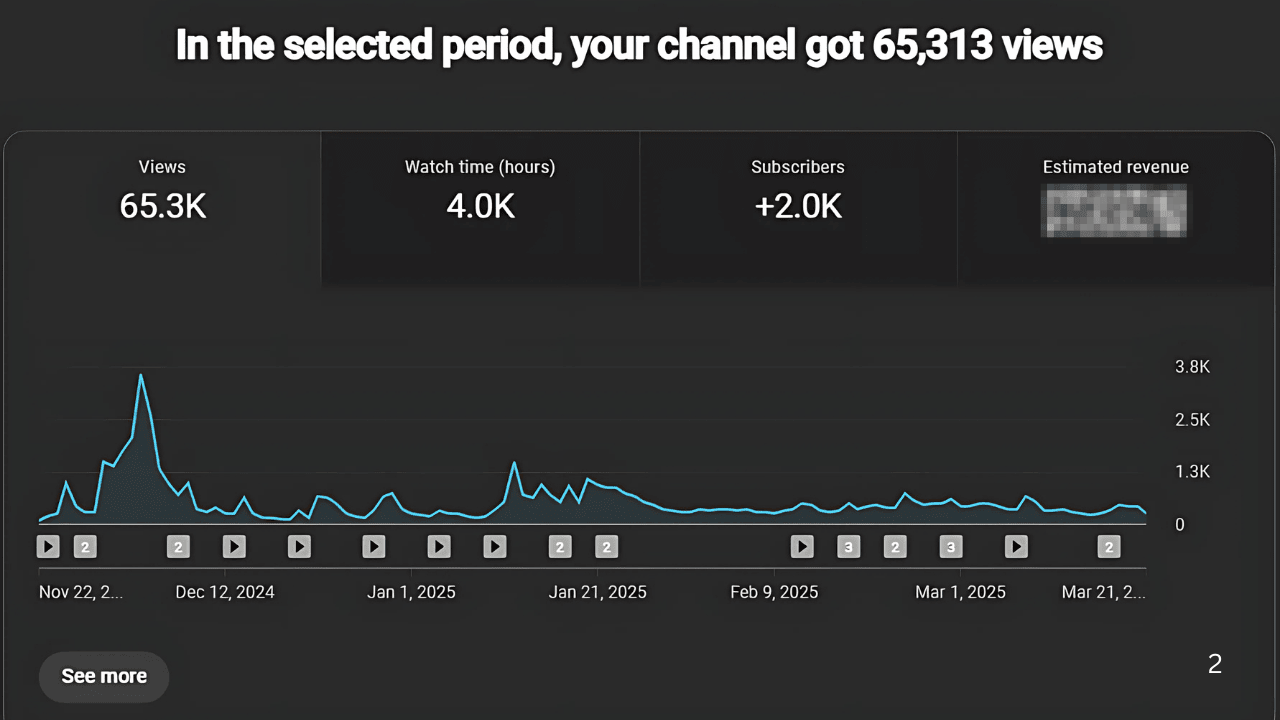Click the "2" marker left of Dec 12 play marker
Viewport: 1280px width, 720px height.
click(178, 547)
